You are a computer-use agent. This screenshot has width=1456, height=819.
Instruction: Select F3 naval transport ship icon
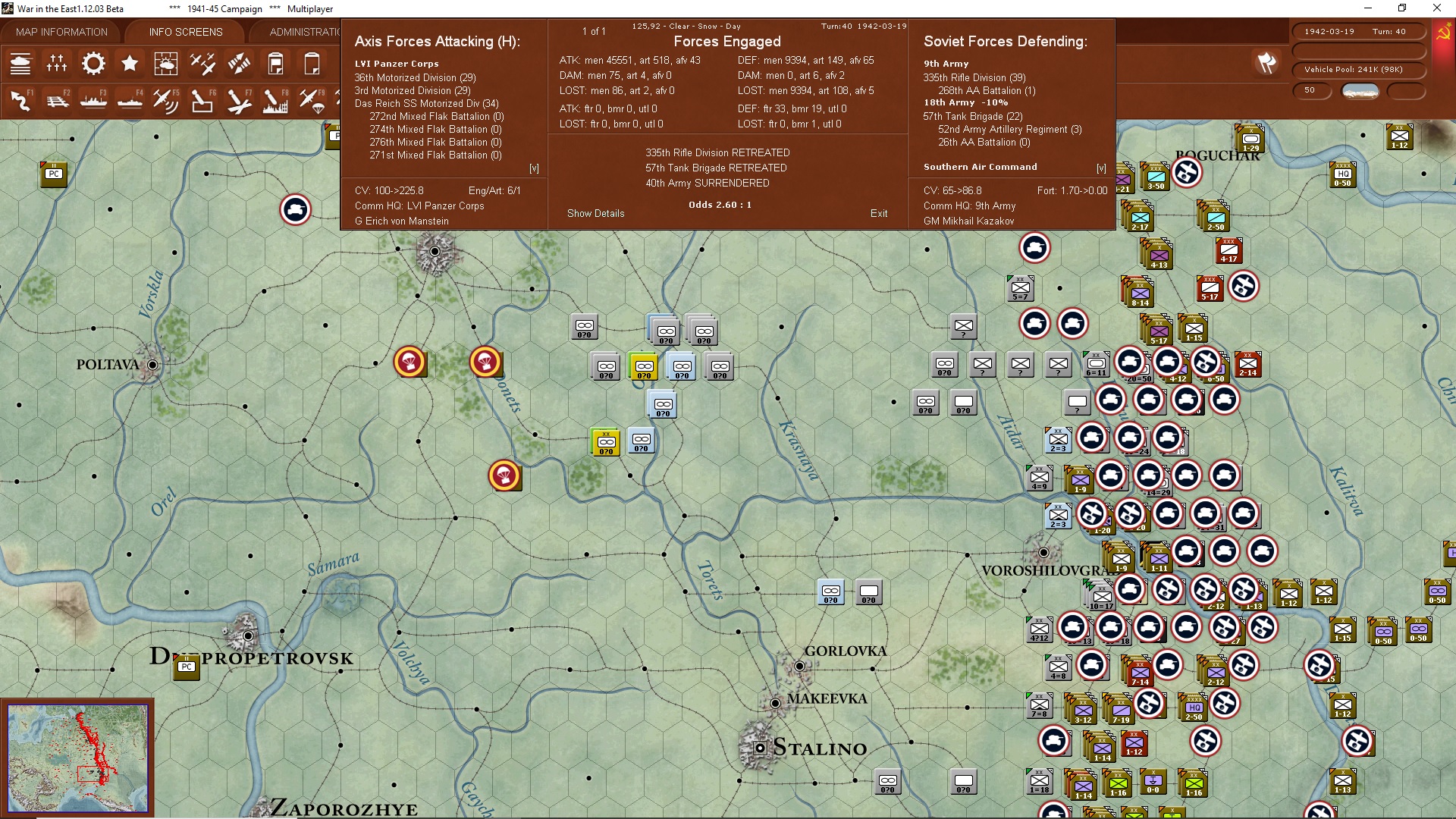click(x=93, y=100)
